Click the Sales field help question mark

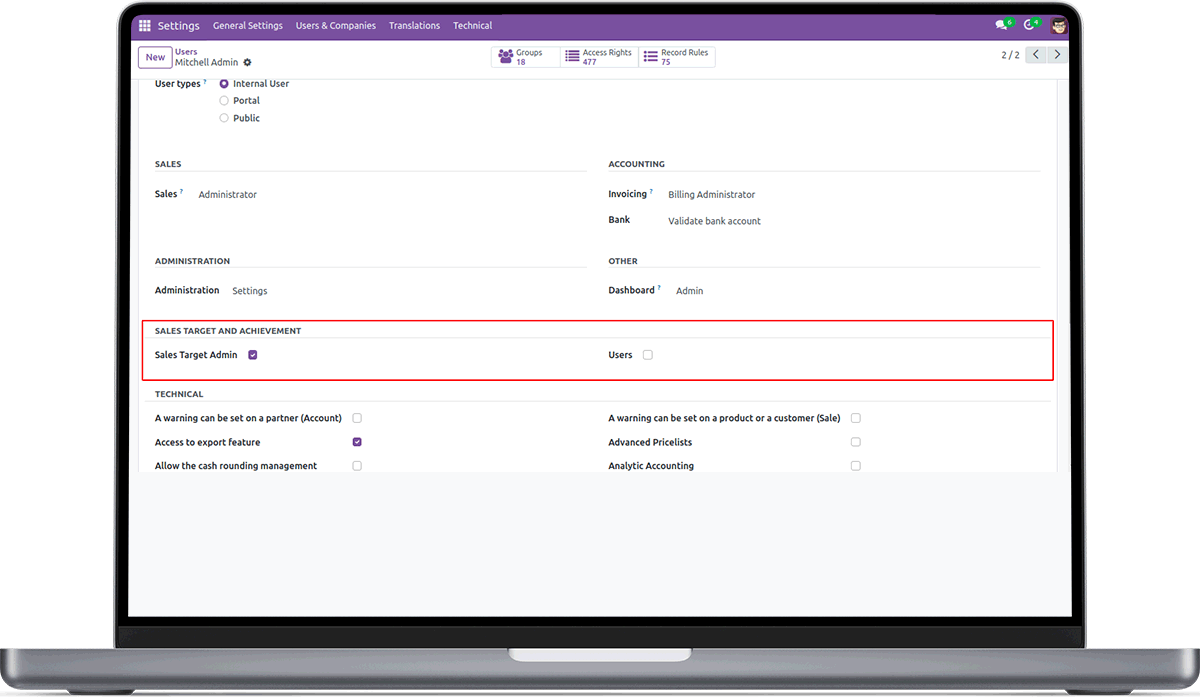(181, 192)
